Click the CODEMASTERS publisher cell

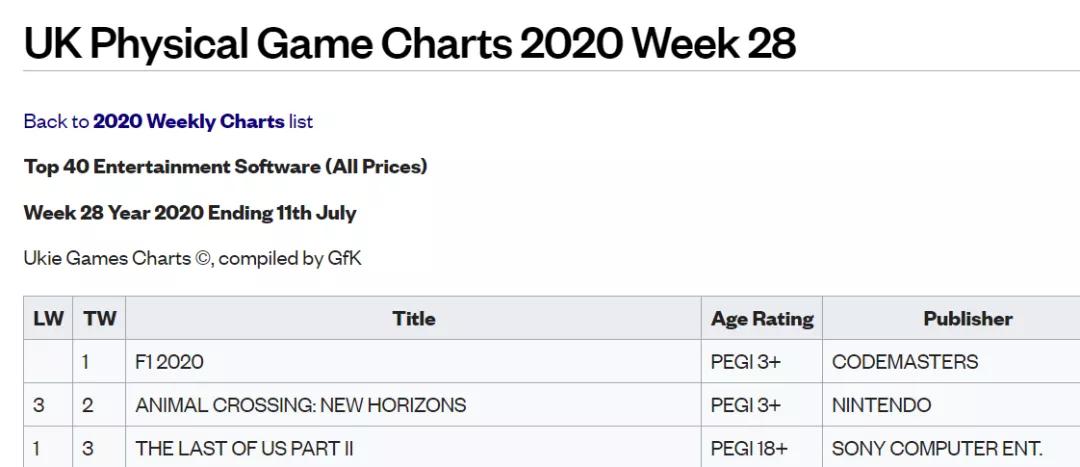click(951, 362)
